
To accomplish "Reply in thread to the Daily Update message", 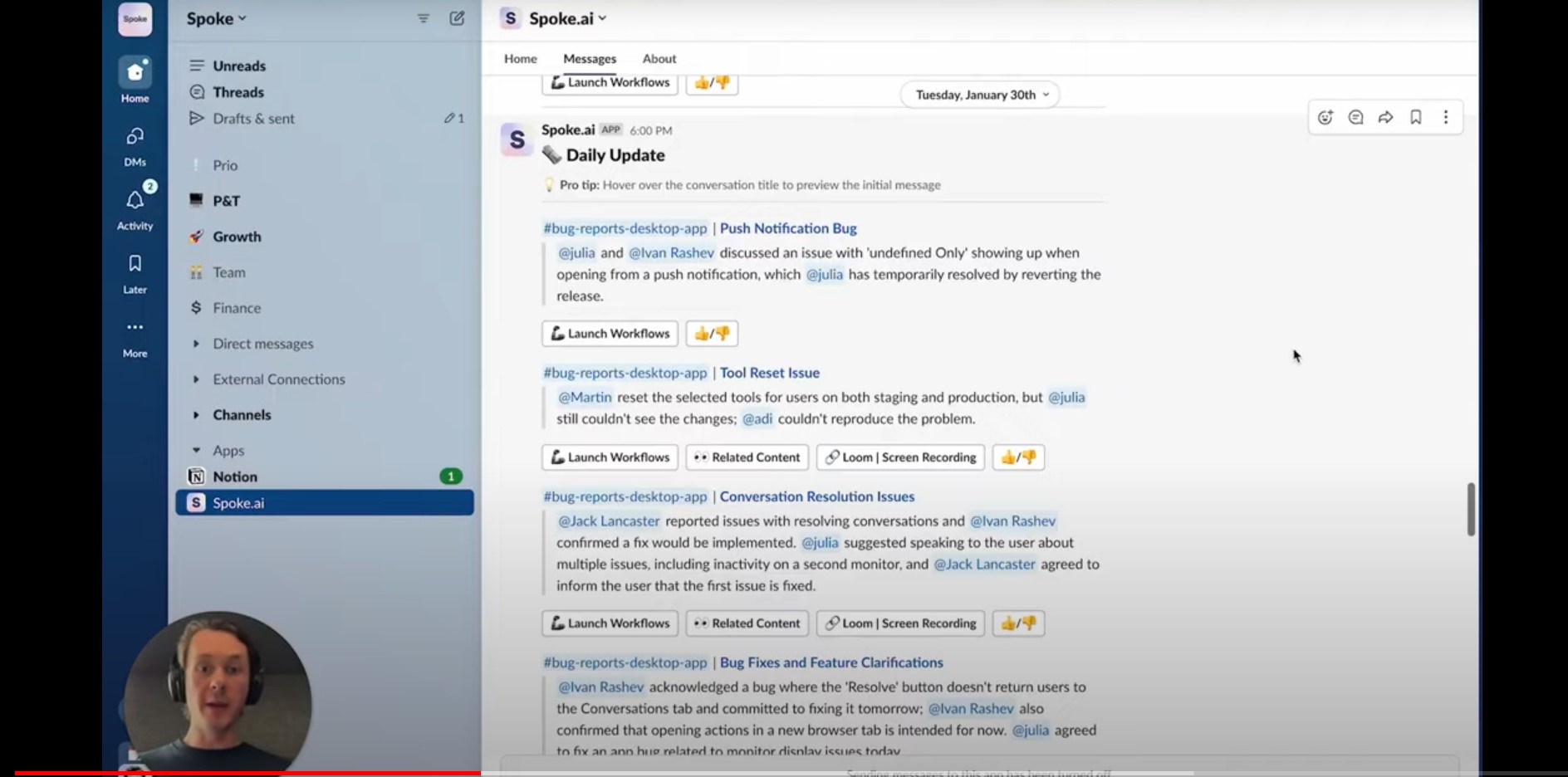I will coord(1355,118).
